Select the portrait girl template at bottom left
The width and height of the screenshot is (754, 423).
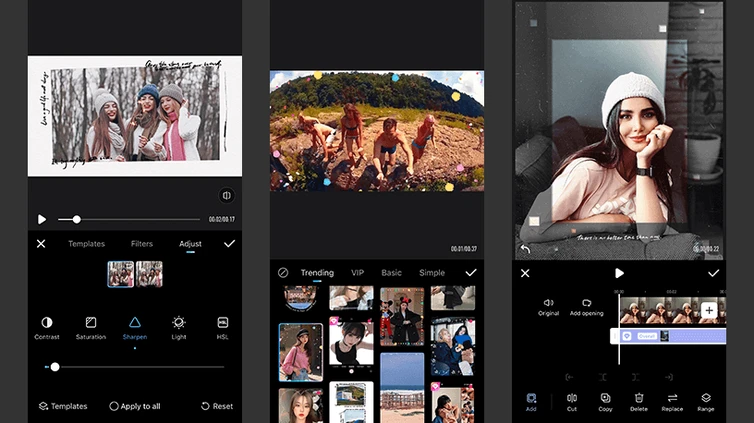pos(301,406)
